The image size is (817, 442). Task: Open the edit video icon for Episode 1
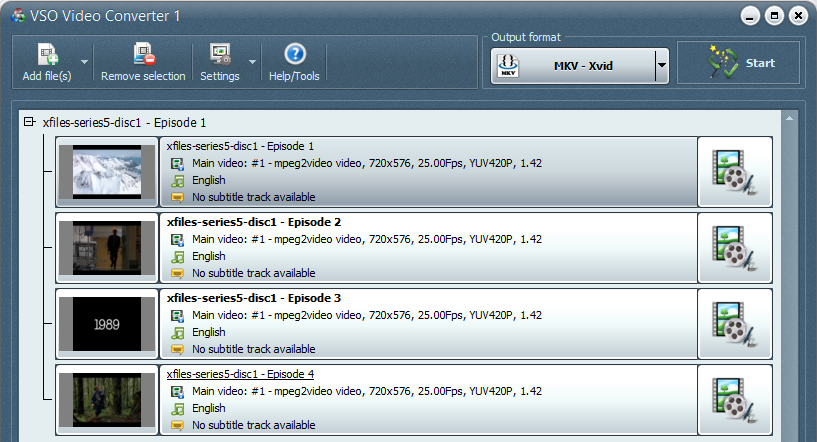point(735,172)
